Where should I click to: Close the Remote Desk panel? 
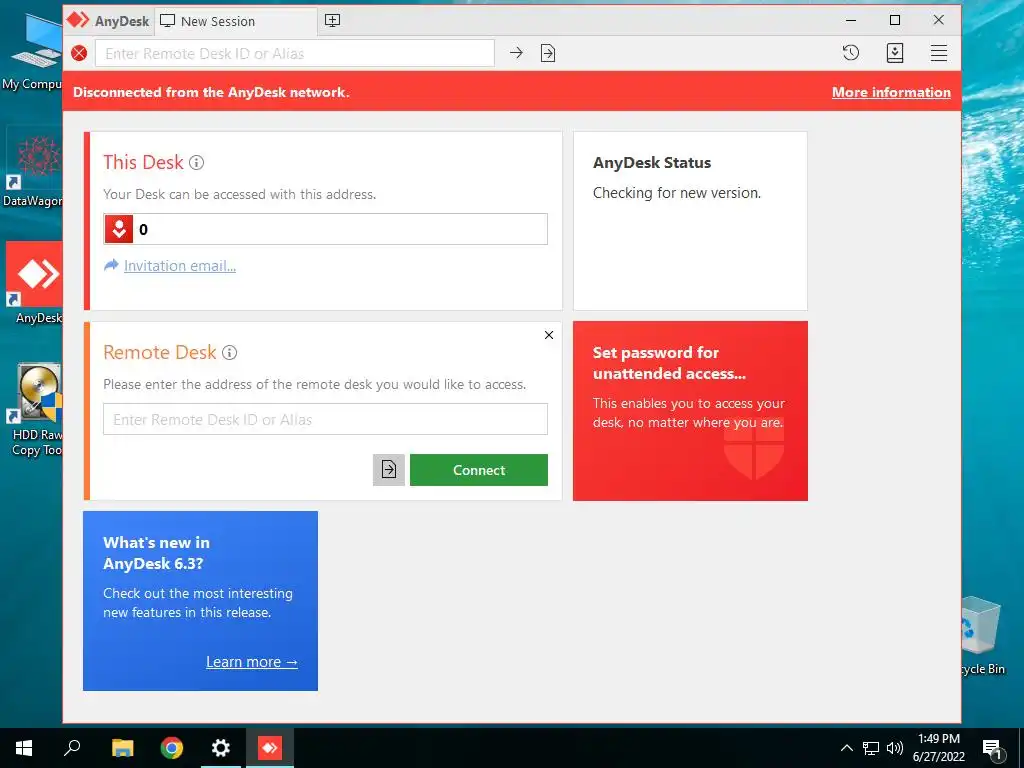click(x=549, y=335)
